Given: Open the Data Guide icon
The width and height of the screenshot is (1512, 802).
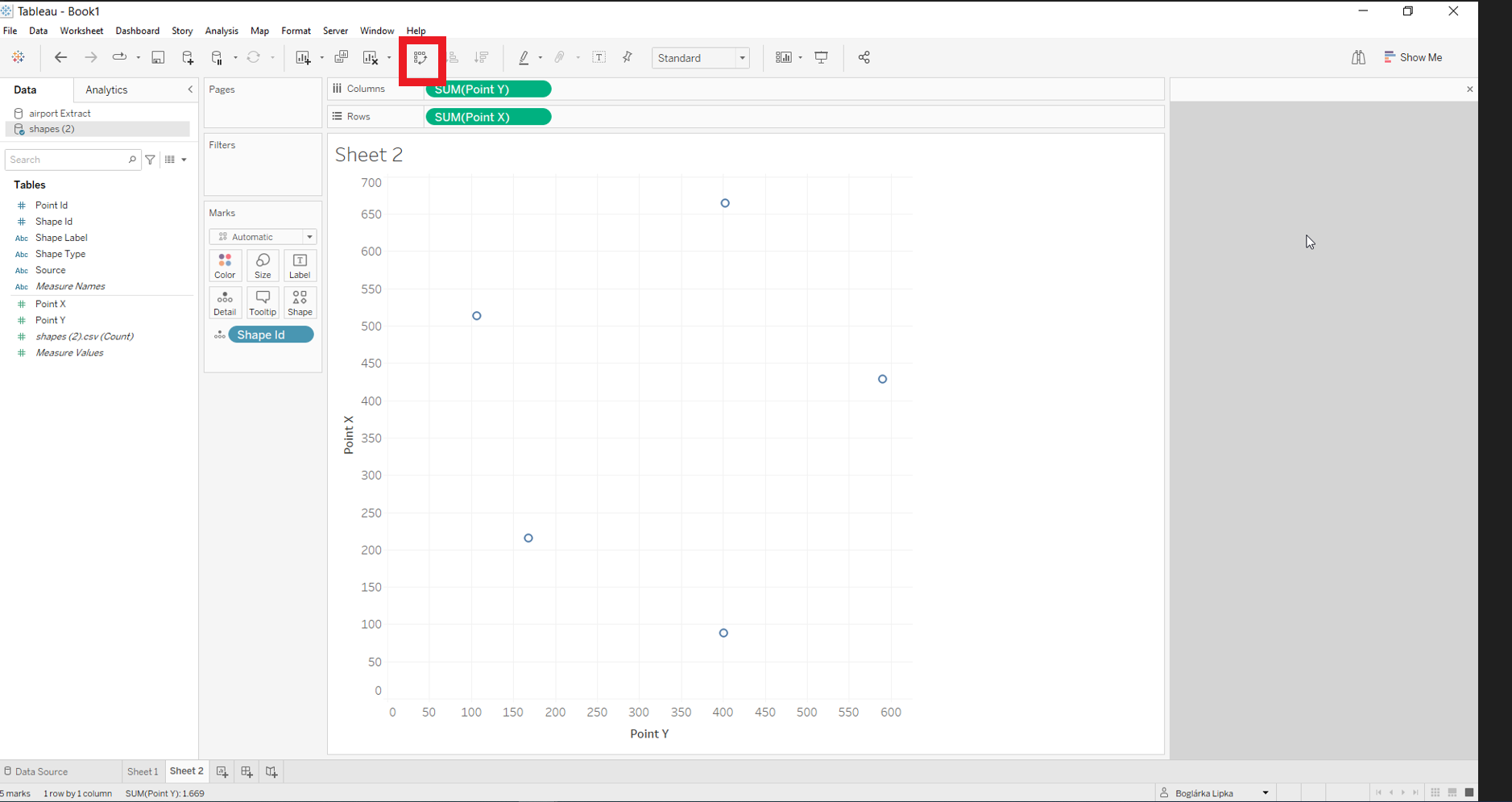Looking at the screenshot, I should click(x=1359, y=57).
